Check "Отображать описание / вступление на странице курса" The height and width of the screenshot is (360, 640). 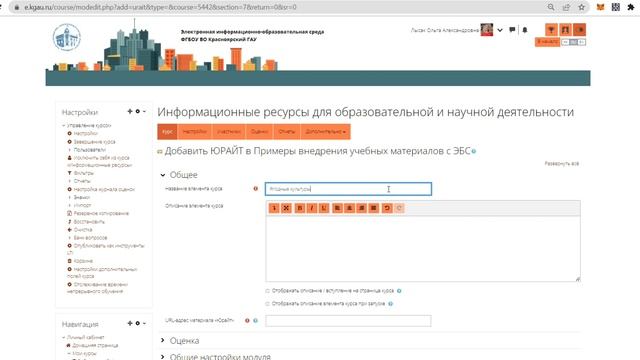pos(268,291)
